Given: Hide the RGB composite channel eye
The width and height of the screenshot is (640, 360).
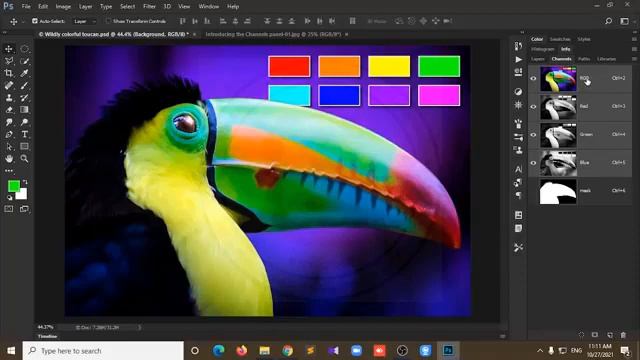Looking at the screenshot, I should click(533, 78).
